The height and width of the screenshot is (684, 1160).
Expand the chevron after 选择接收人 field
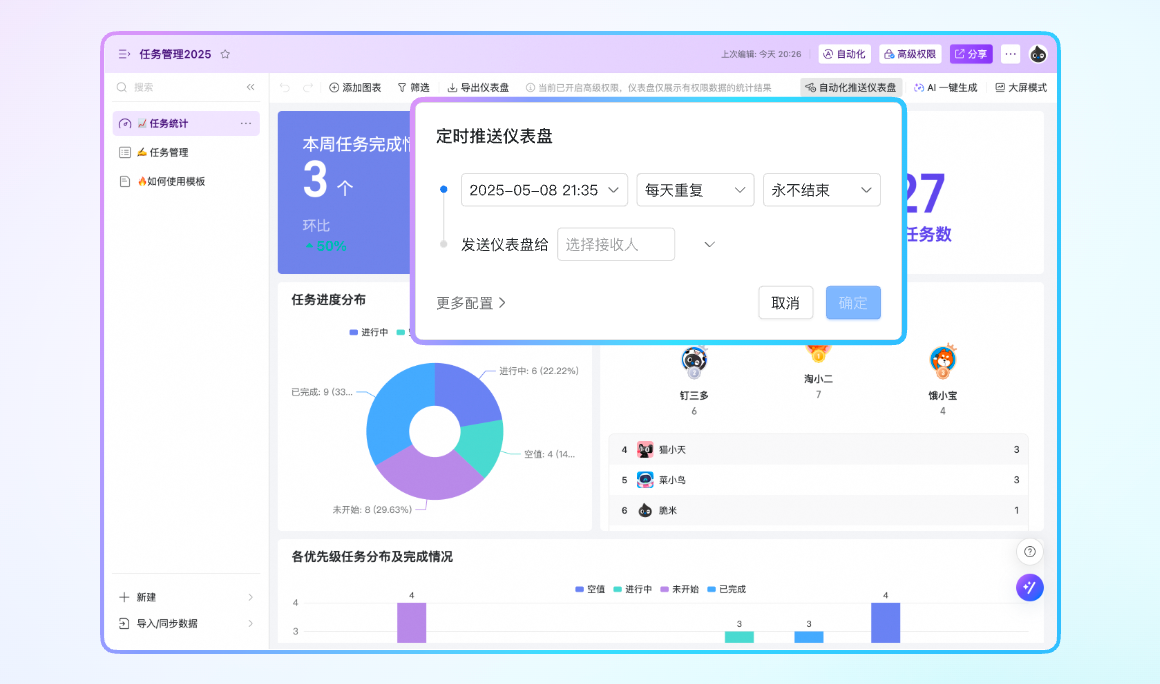709,244
